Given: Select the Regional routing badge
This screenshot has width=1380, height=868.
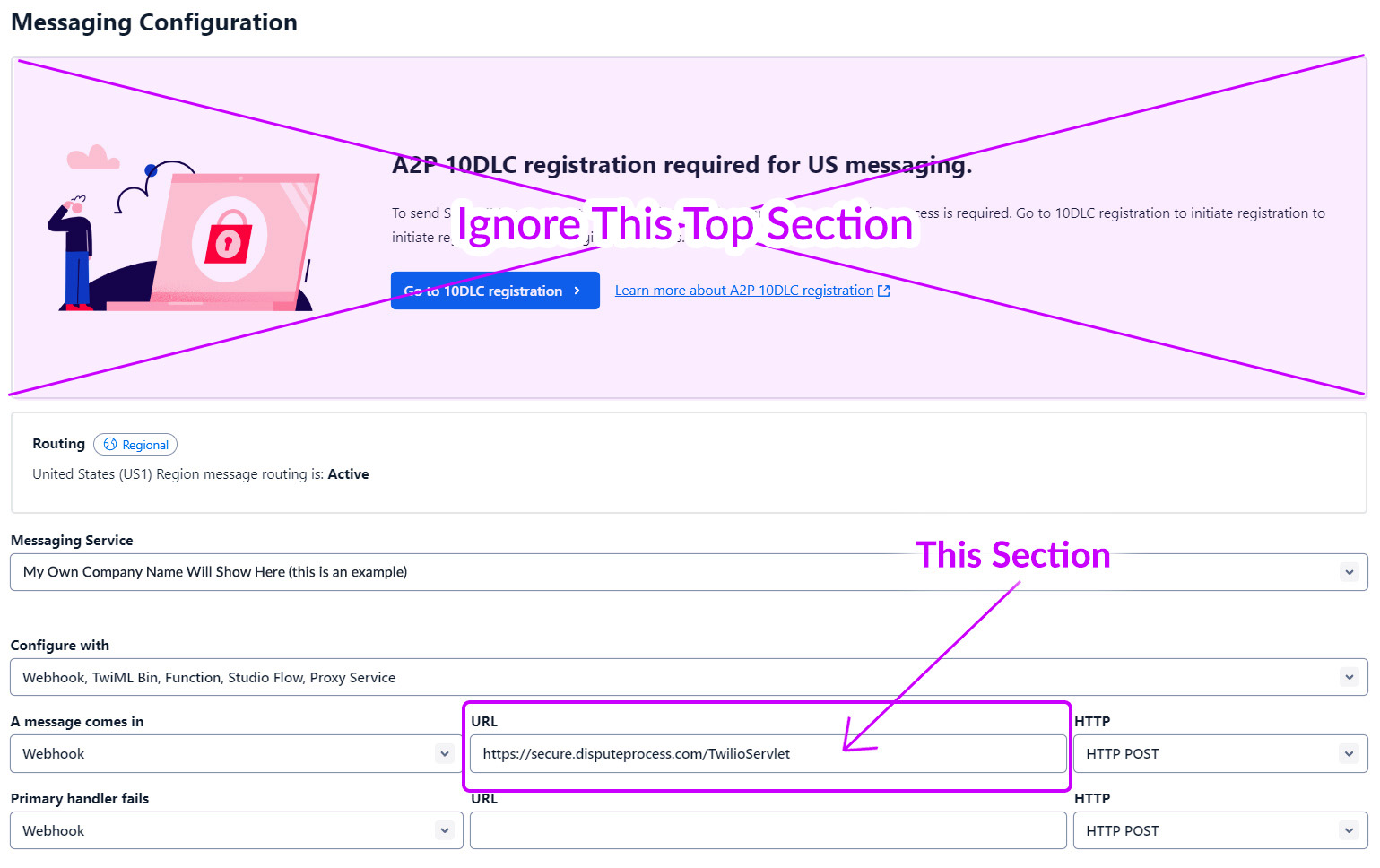Looking at the screenshot, I should coord(135,445).
